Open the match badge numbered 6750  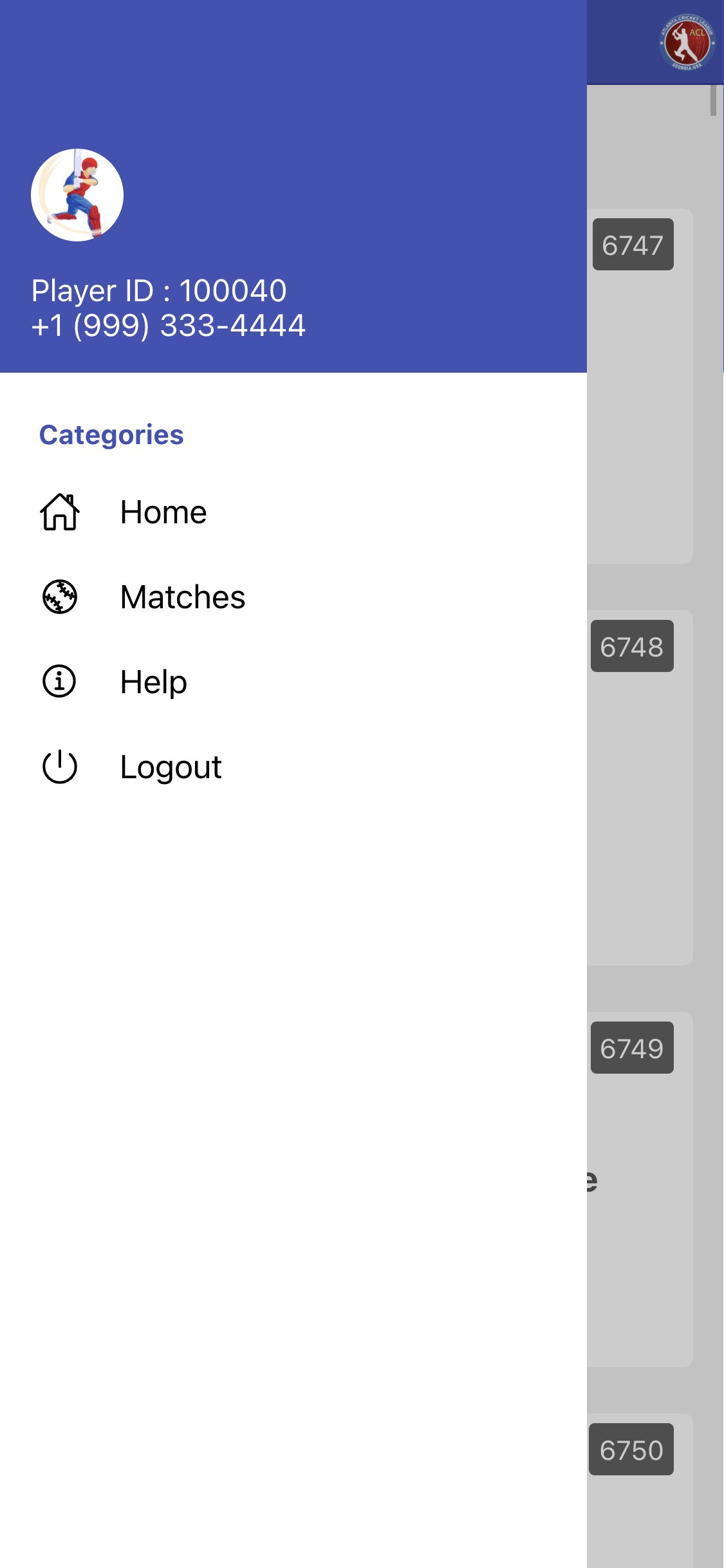631,1450
